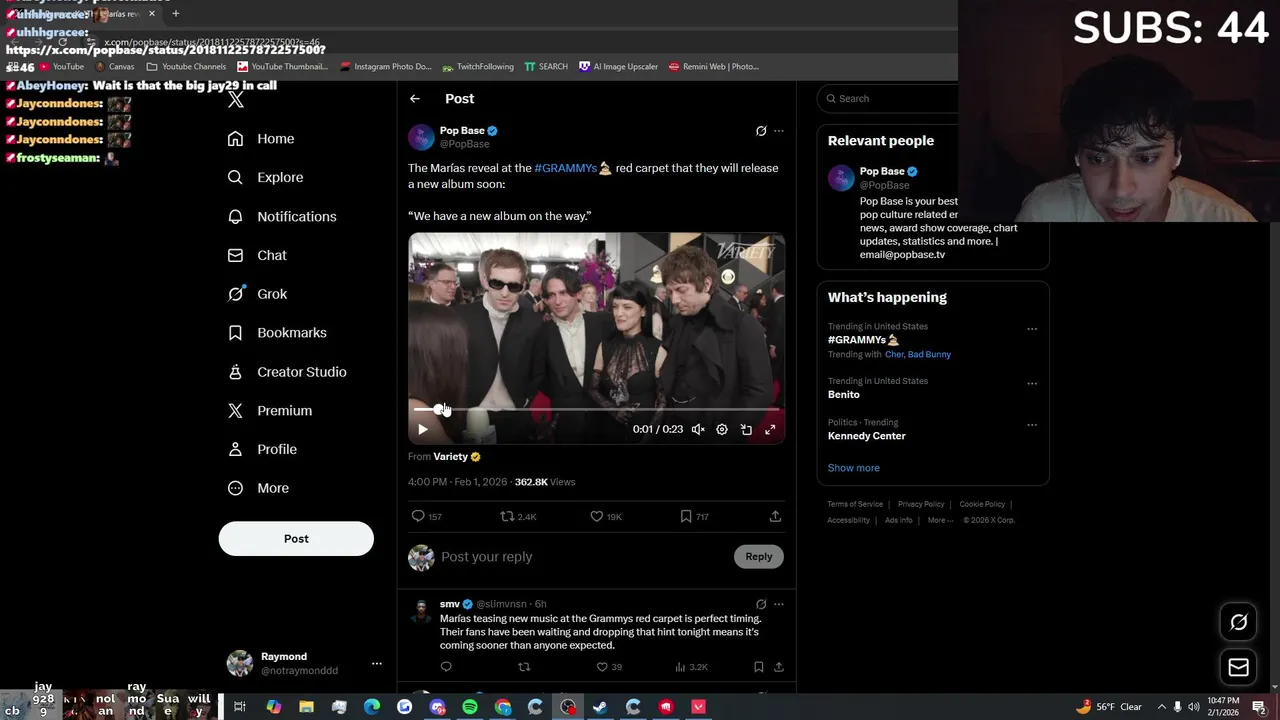Repost smv's reply

coord(524,667)
